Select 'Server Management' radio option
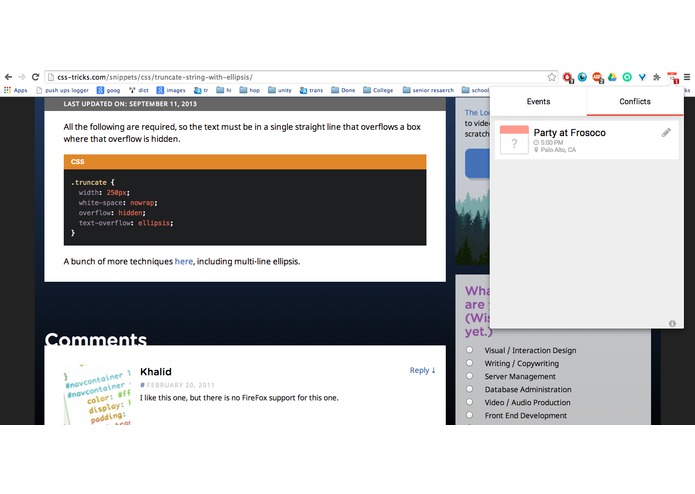 point(469,376)
